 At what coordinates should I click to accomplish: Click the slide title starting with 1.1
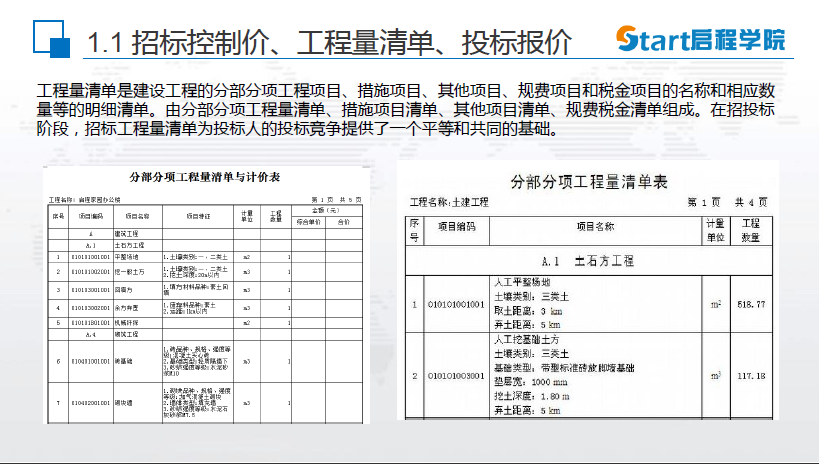pyautogui.click(x=329, y=42)
